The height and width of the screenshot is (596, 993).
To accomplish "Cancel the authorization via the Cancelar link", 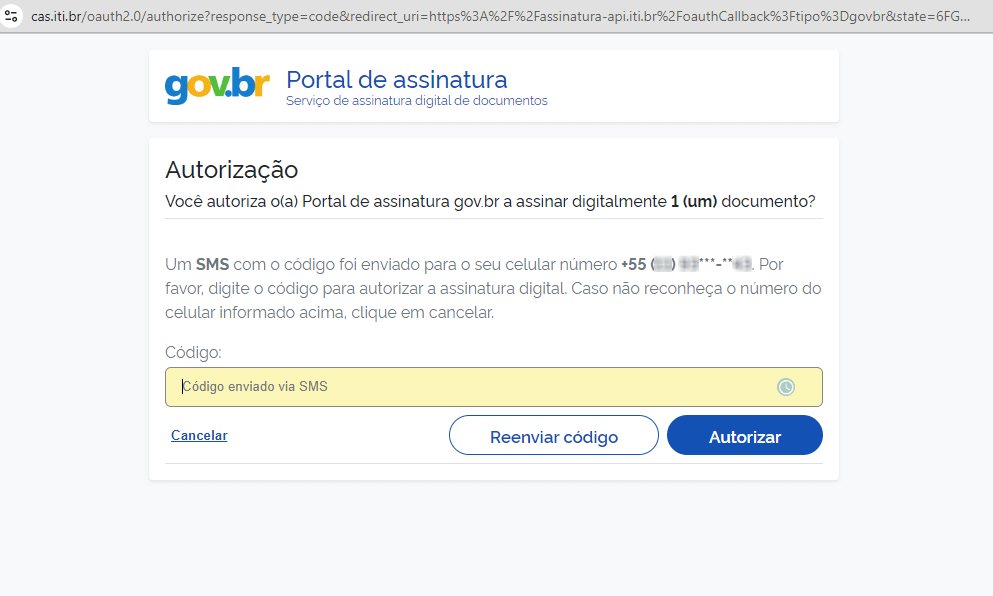I will point(198,435).
